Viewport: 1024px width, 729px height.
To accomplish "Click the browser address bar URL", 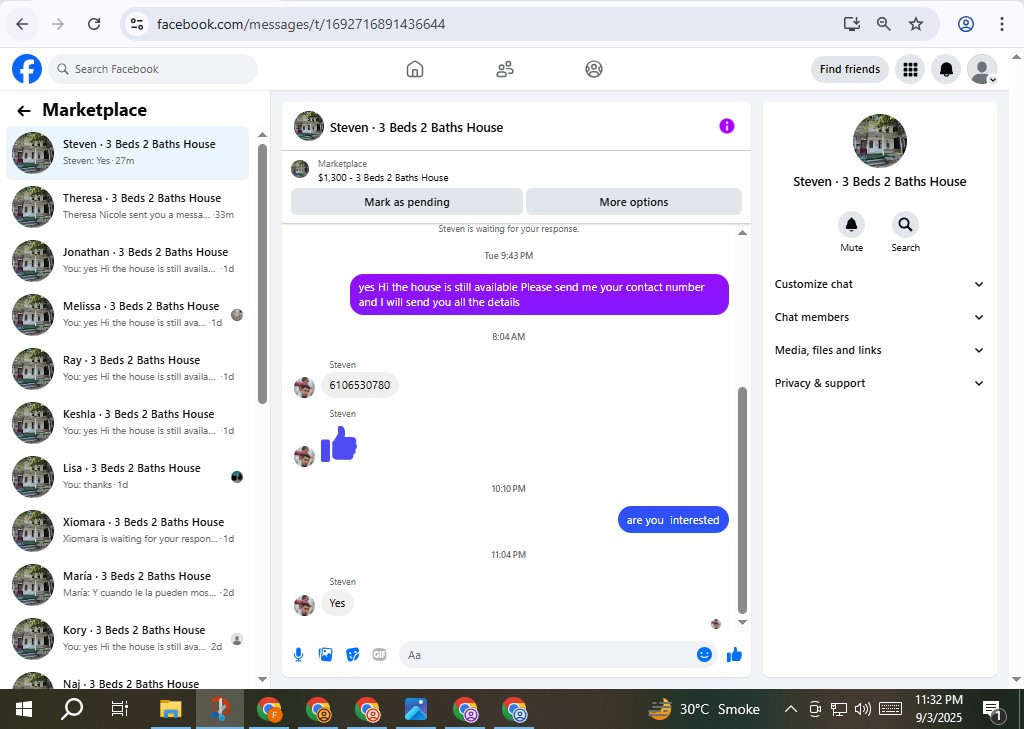I will pos(301,24).
